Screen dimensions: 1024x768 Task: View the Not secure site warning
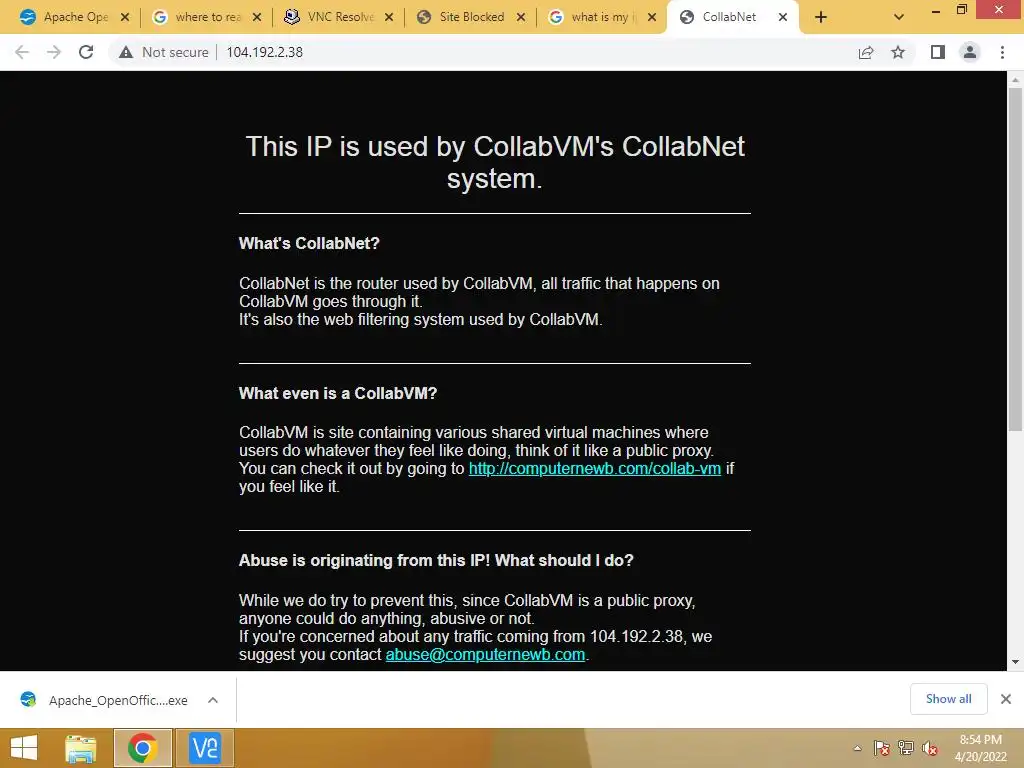coord(164,52)
